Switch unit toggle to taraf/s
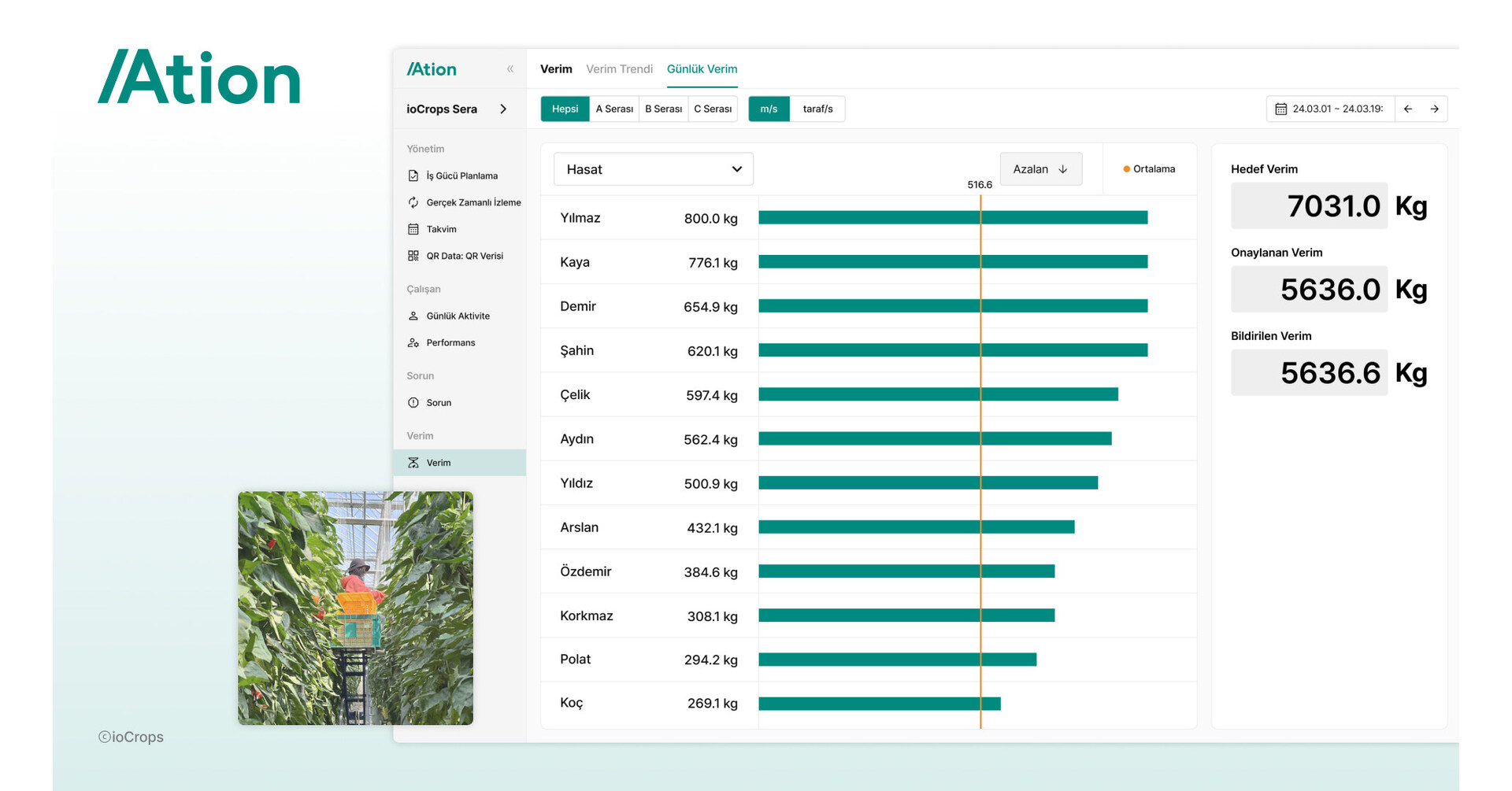 817,109
